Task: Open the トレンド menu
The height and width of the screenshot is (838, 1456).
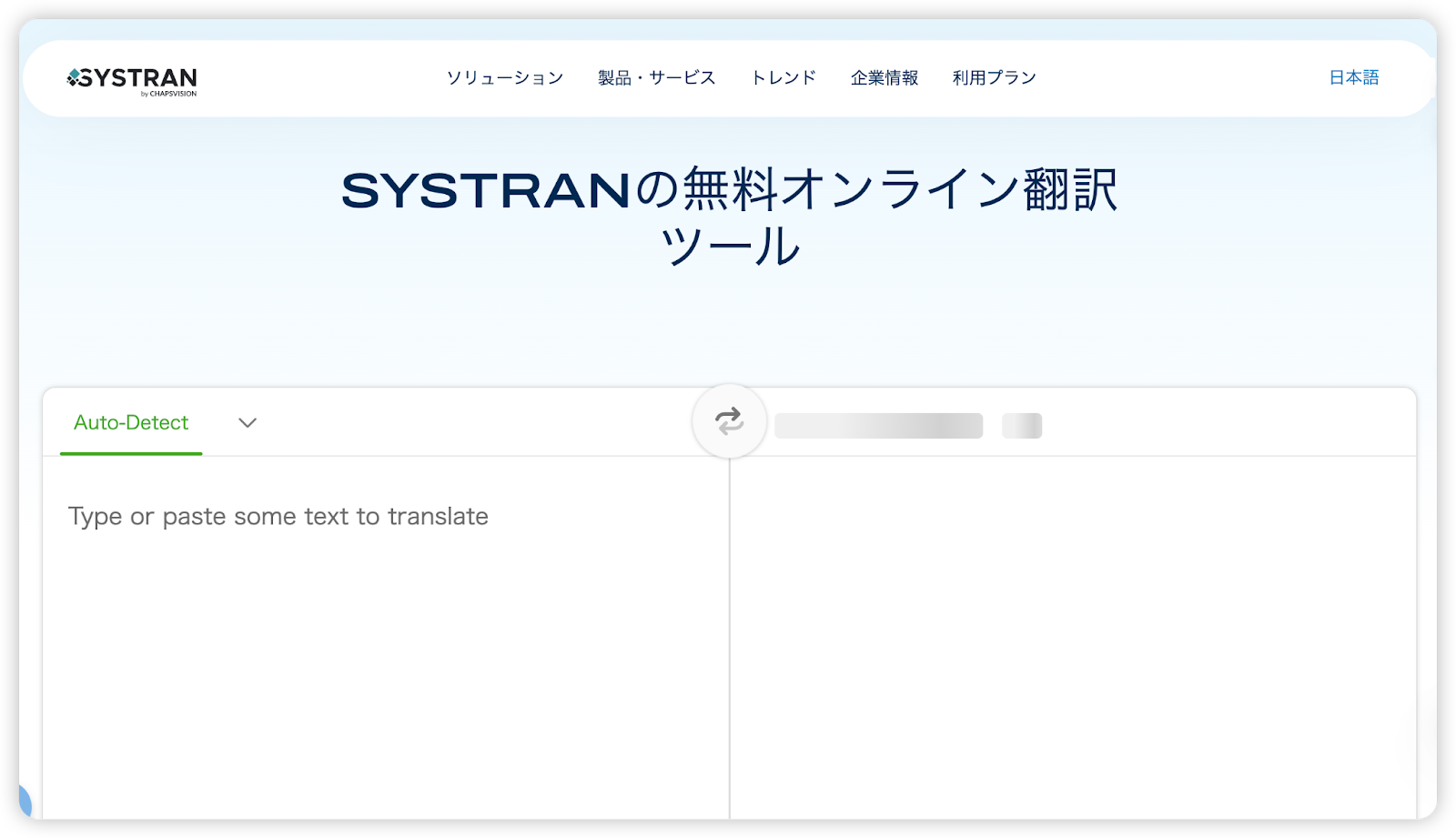Action: coord(784,78)
